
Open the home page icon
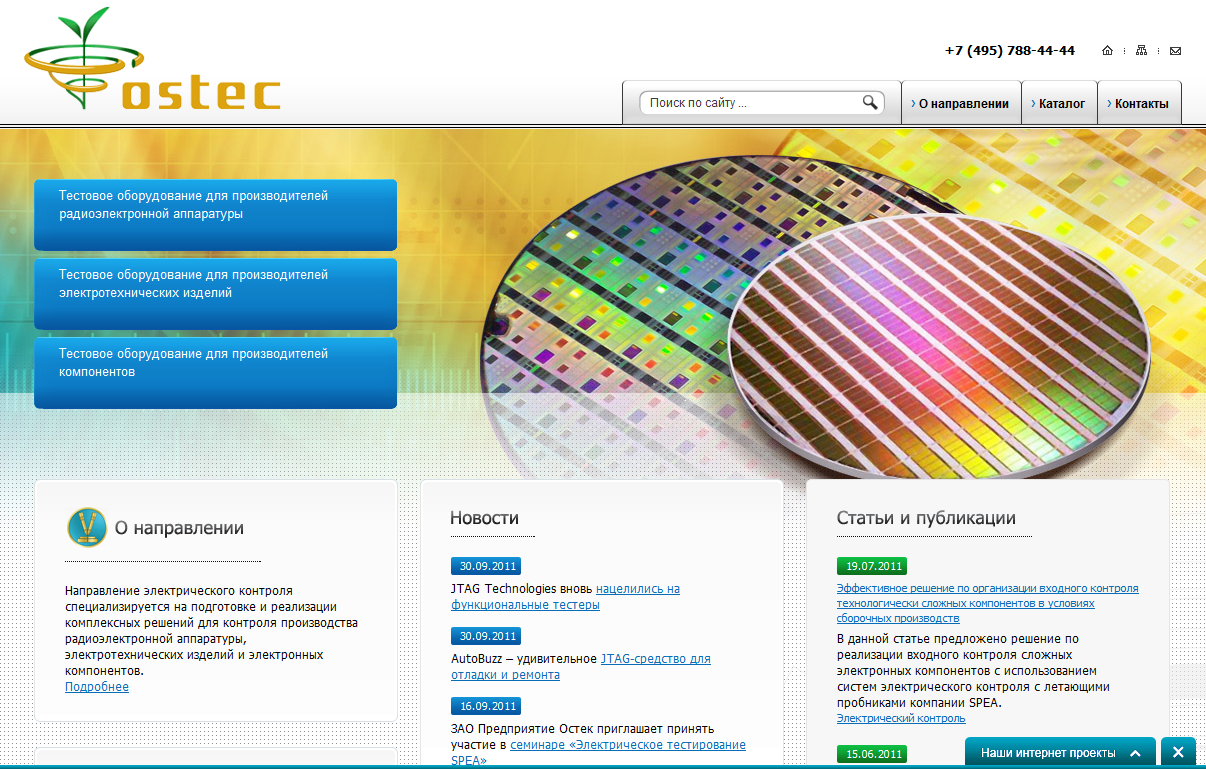[x=1107, y=51]
